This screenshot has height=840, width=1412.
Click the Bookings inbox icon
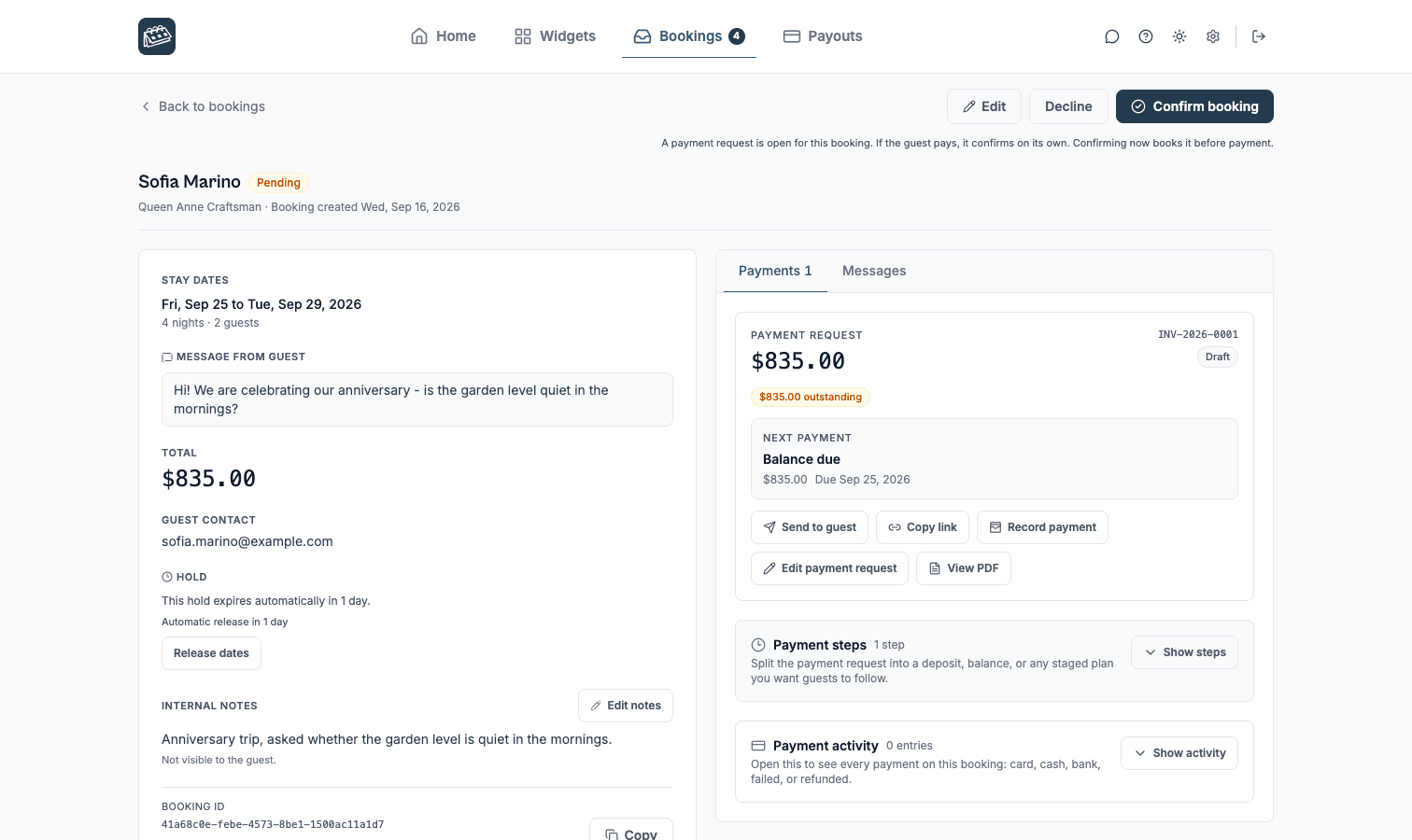click(x=642, y=36)
